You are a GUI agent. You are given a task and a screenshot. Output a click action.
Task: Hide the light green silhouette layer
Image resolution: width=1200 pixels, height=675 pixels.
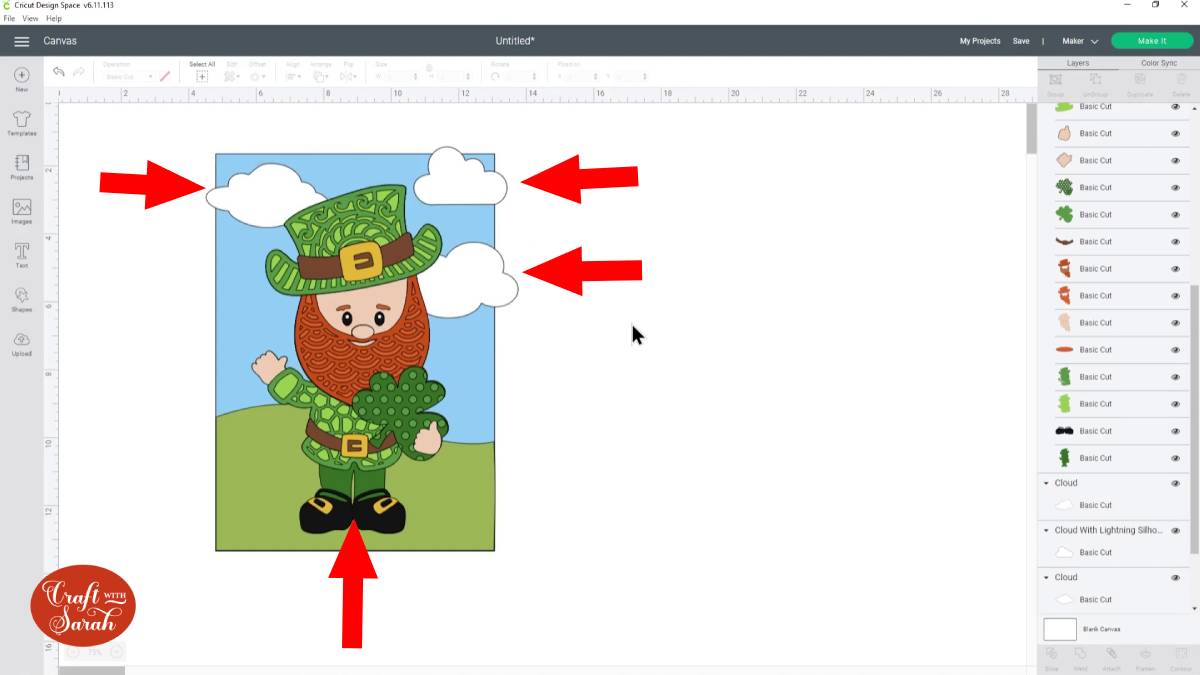(1175, 404)
